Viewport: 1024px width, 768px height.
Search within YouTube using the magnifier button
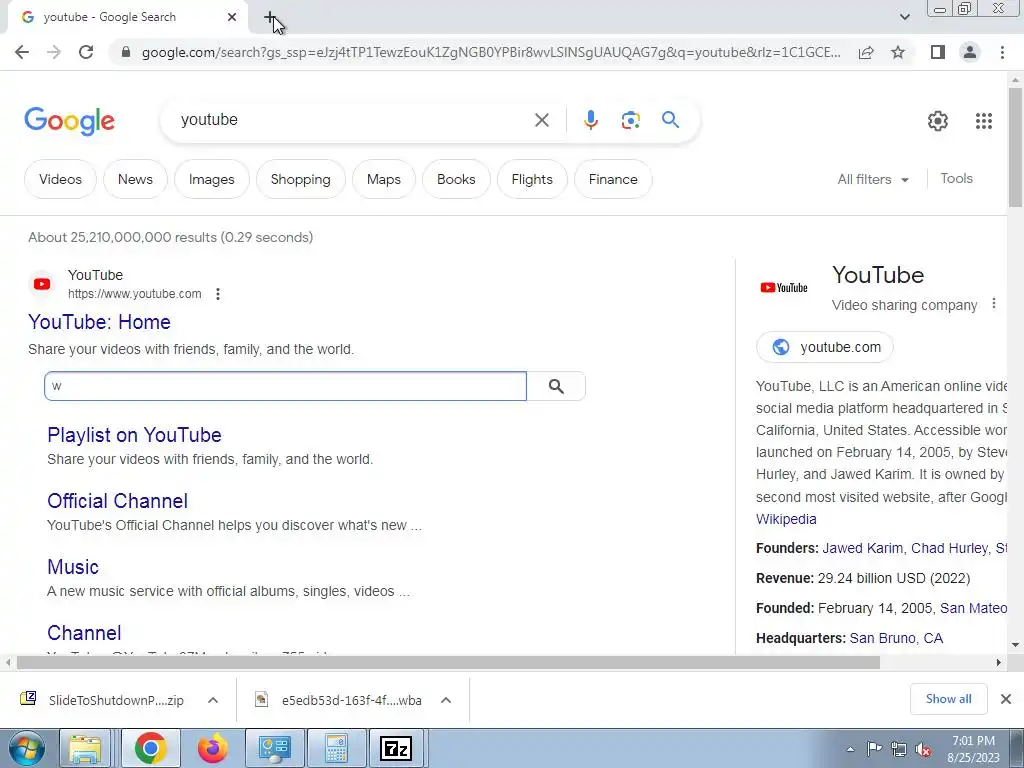click(556, 386)
